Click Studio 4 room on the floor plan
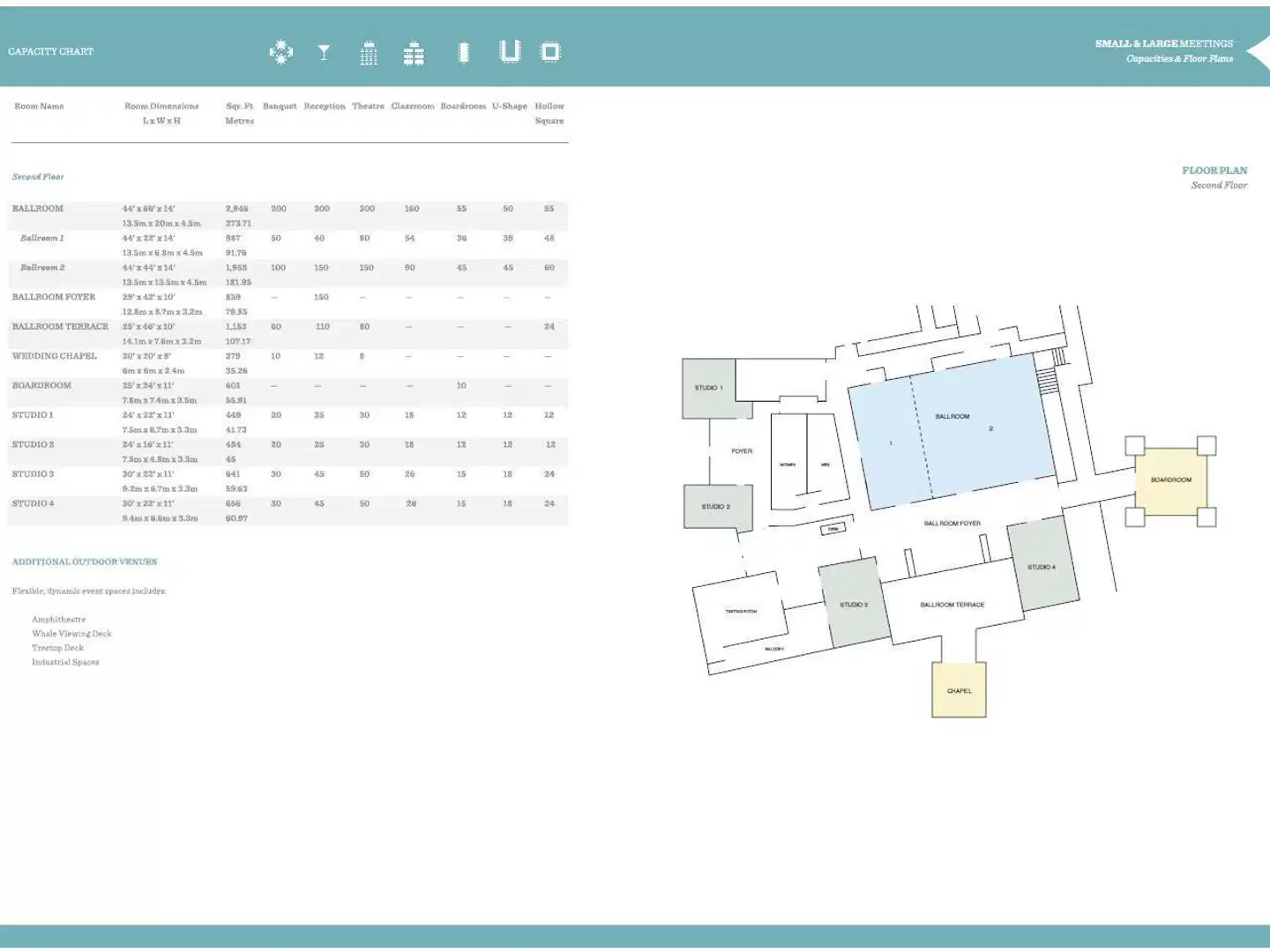1270x952 pixels. (1042, 566)
